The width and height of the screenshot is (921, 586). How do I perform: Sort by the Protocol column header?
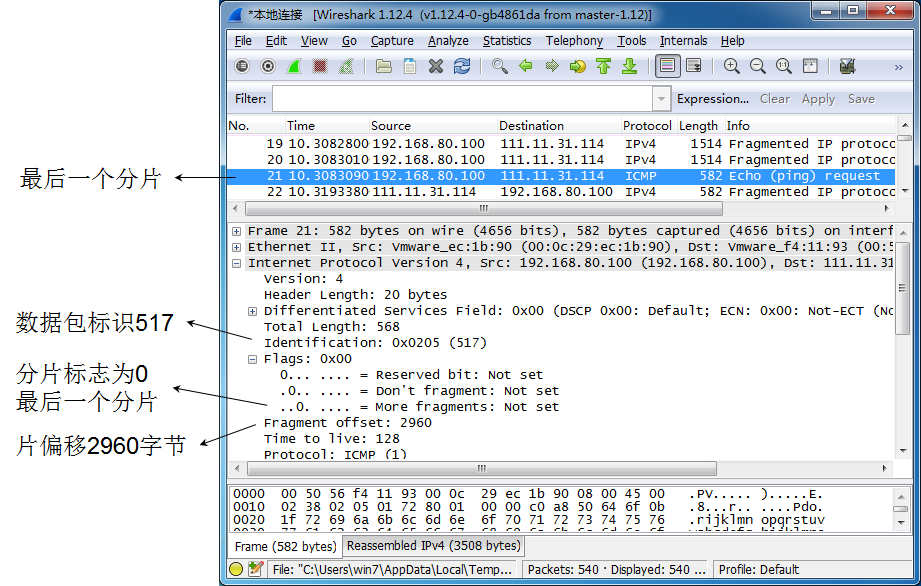(x=649, y=126)
